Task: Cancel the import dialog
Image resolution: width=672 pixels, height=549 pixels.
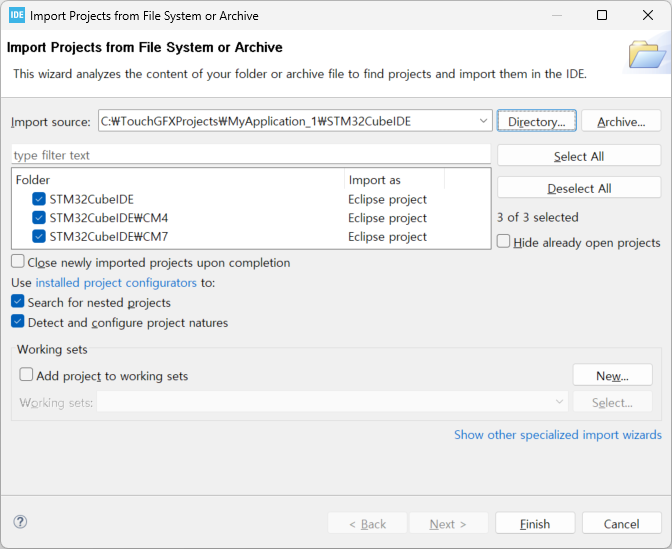Action: click(x=621, y=523)
